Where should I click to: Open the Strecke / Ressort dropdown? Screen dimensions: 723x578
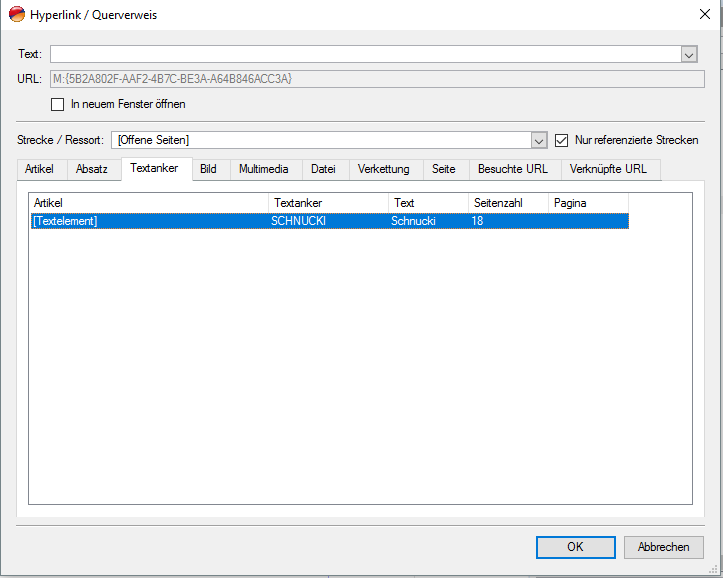pos(539,140)
